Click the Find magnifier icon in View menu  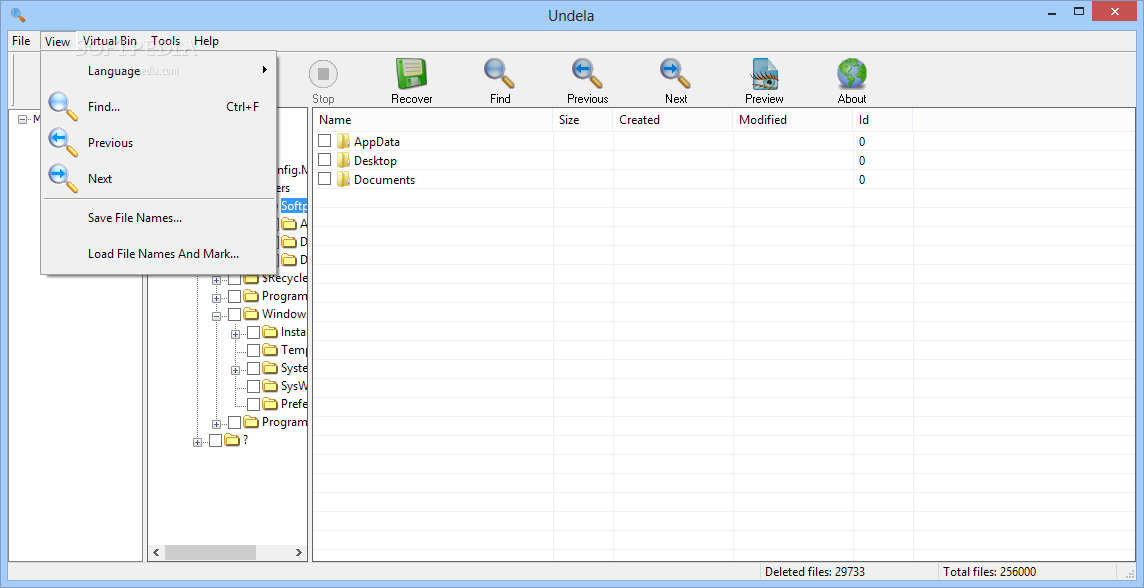pyautogui.click(x=63, y=107)
